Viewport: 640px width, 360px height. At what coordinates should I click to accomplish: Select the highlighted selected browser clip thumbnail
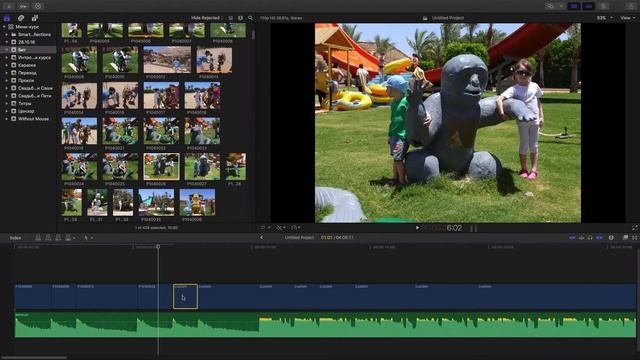(x=161, y=167)
